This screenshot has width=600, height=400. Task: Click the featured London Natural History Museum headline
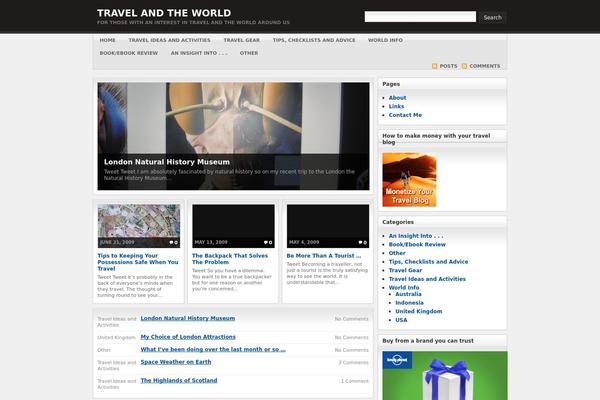click(x=167, y=162)
